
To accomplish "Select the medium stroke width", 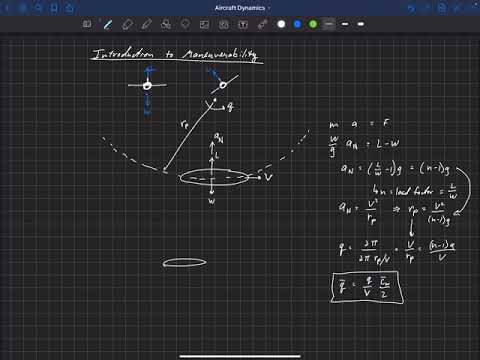I will coord(345,24).
